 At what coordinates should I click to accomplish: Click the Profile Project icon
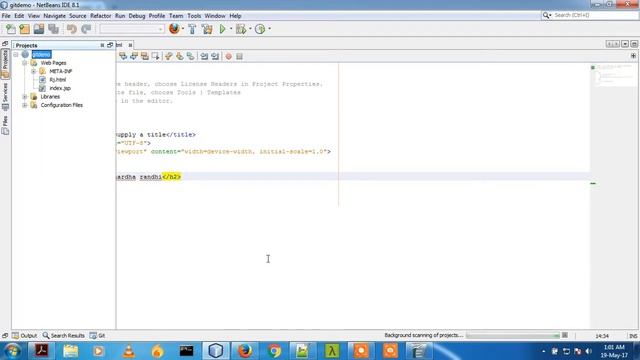pyautogui.click(x=260, y=29)
